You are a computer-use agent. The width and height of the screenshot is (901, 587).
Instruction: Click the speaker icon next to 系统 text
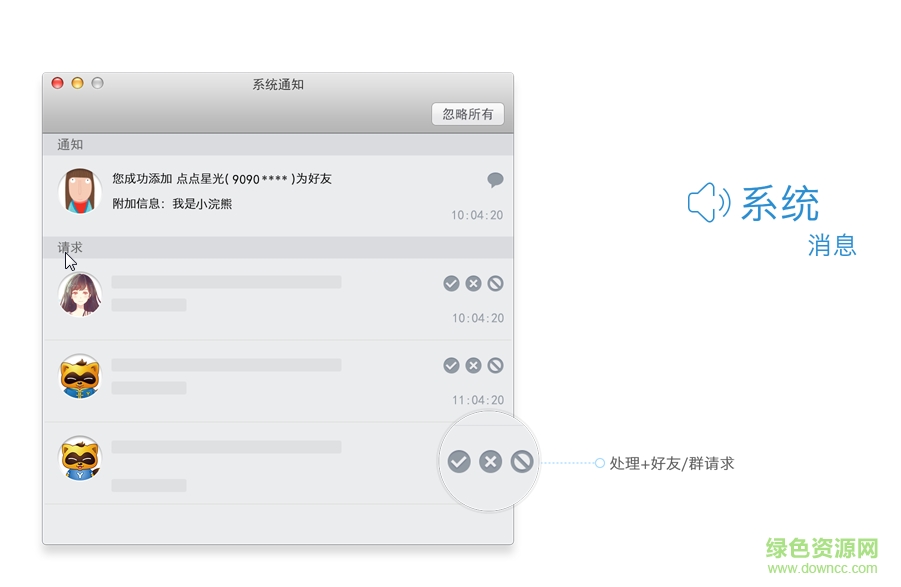click(707, 203)
